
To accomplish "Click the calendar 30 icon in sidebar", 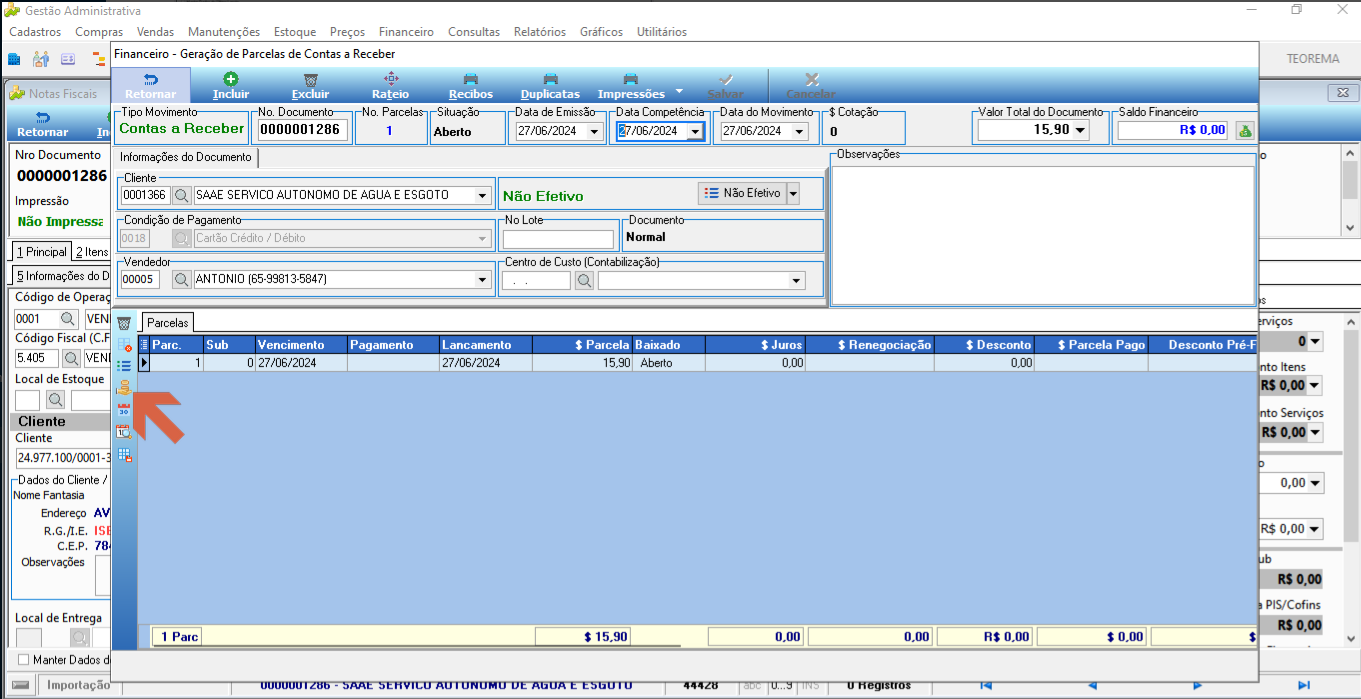I will [x=124, y=410].
